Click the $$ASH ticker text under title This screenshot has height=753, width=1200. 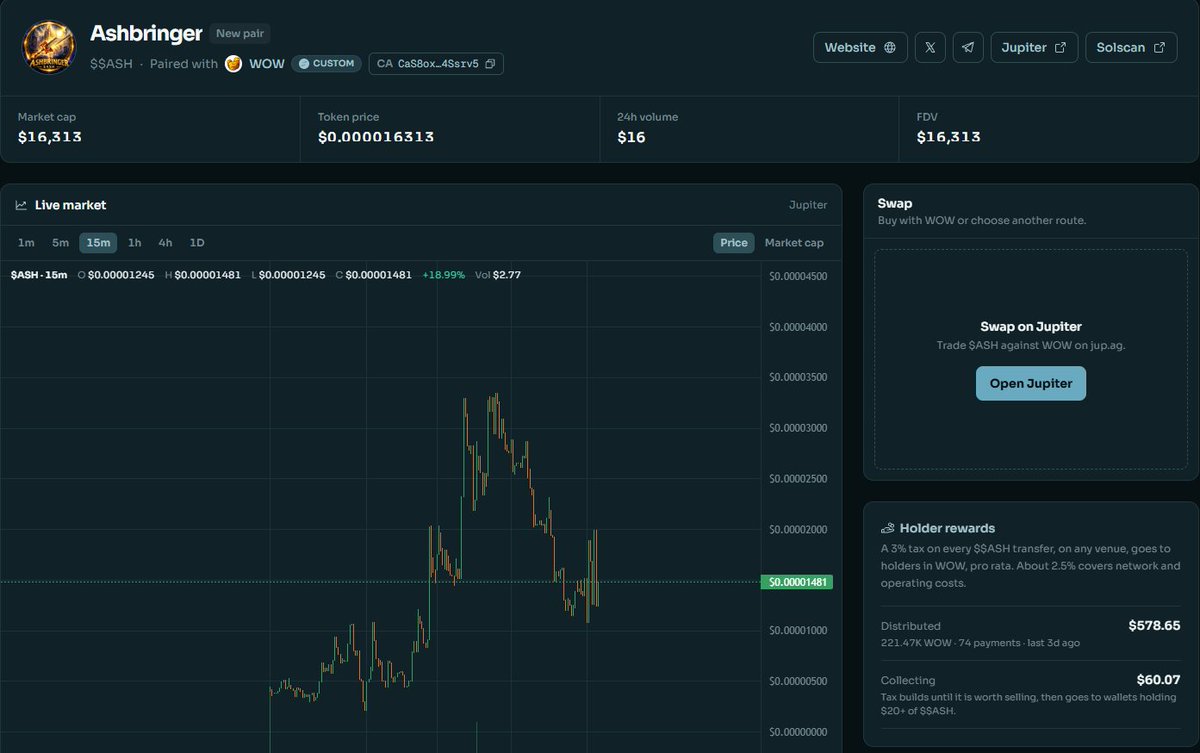111,64
